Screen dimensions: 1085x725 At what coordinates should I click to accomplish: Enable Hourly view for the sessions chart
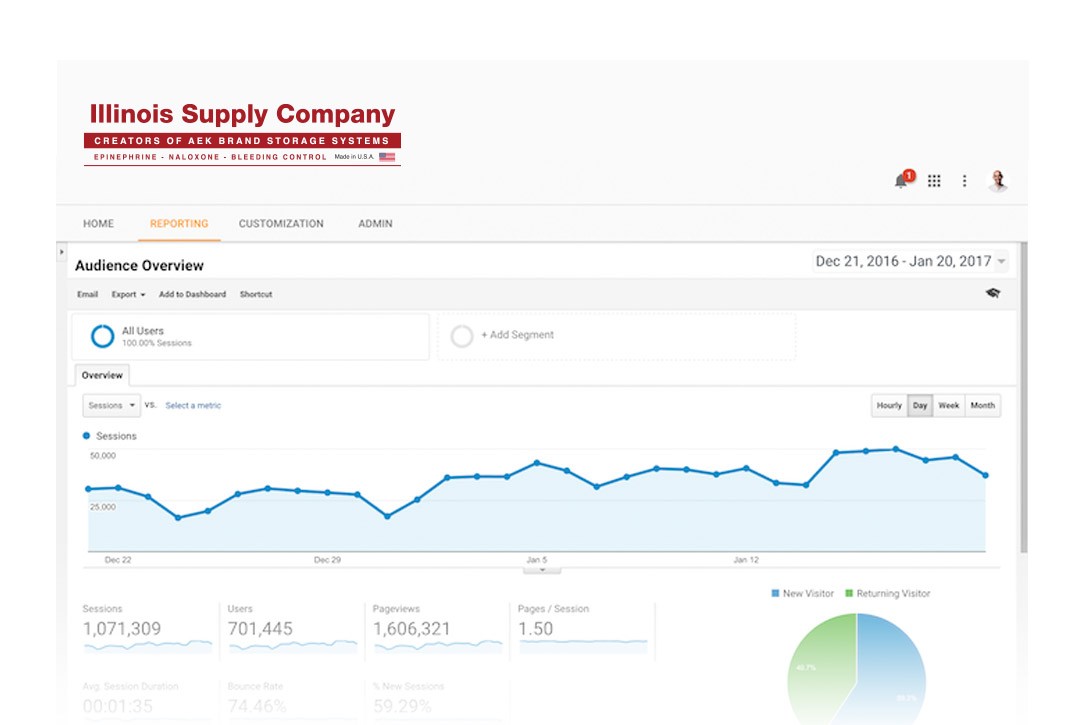(888, 405)
